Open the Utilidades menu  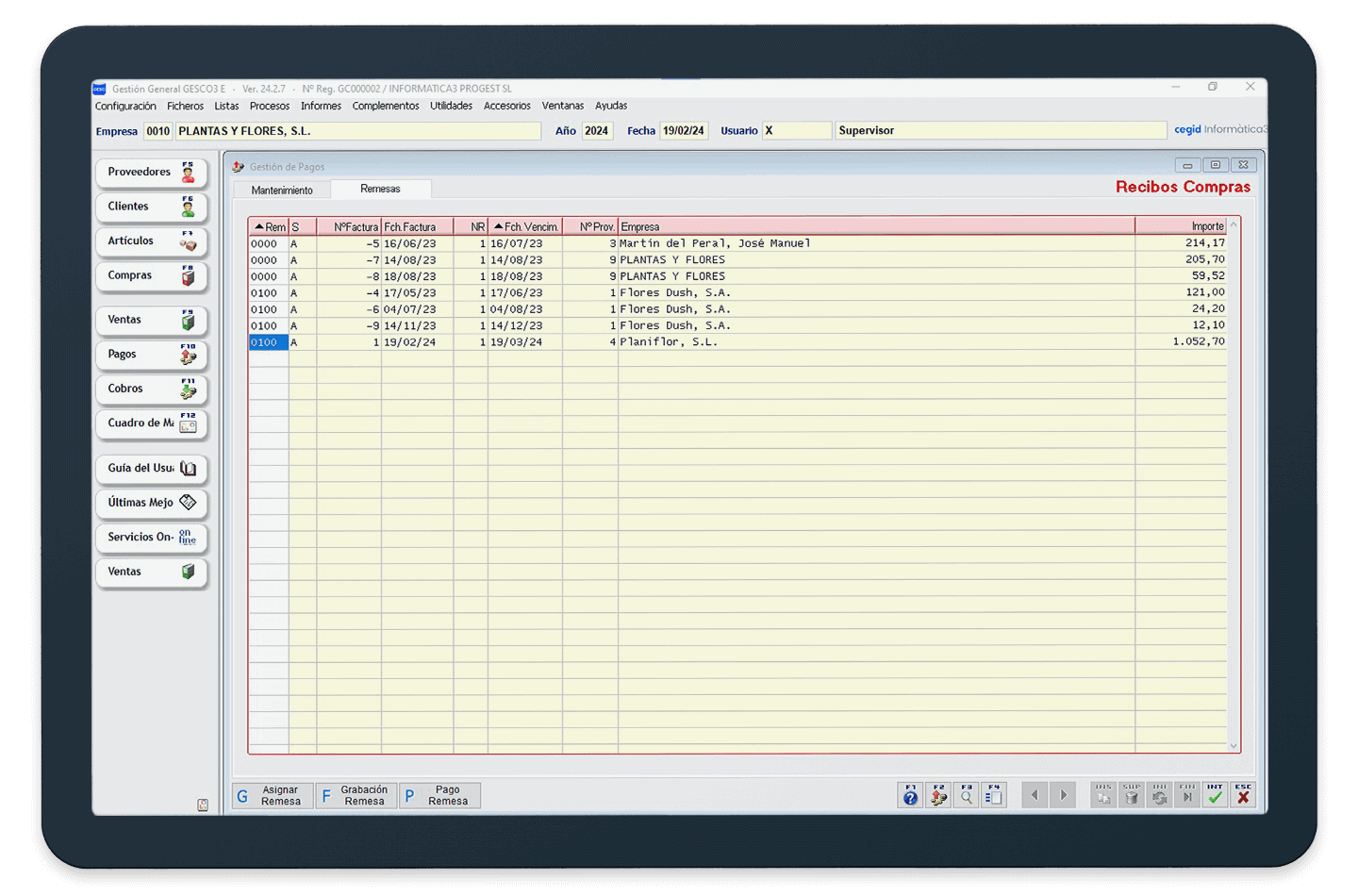pyautogui.click(x=451, y=106)
